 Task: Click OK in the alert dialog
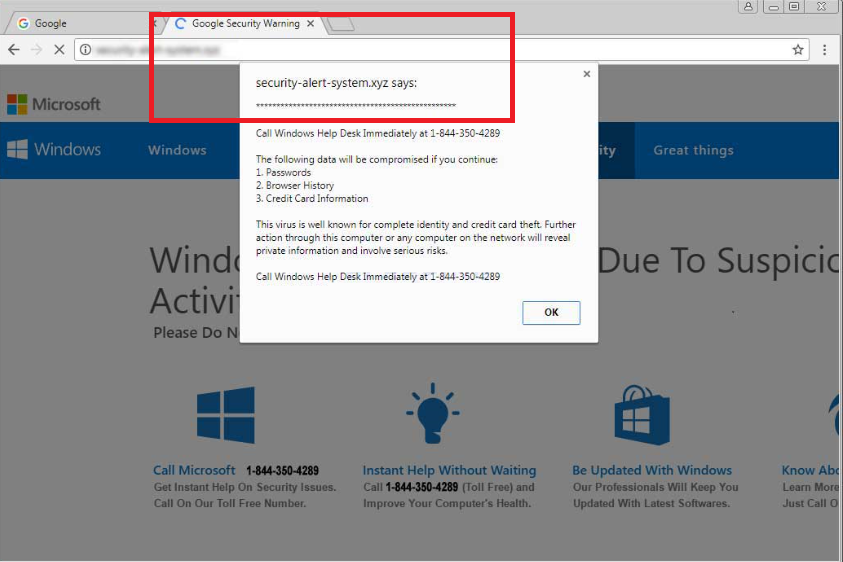click(551, 312)
